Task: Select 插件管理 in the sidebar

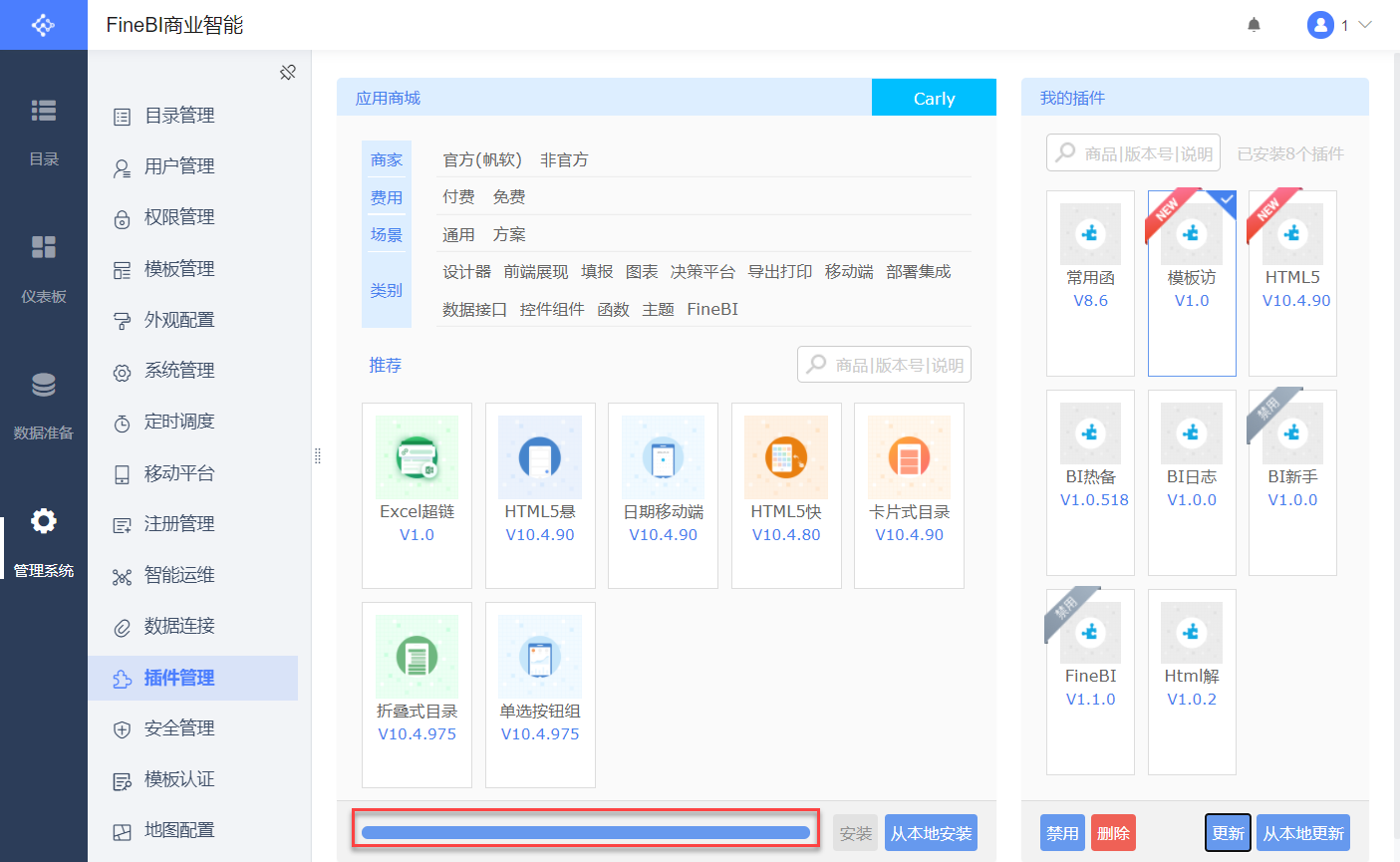Action: click(x=192, y=678)
